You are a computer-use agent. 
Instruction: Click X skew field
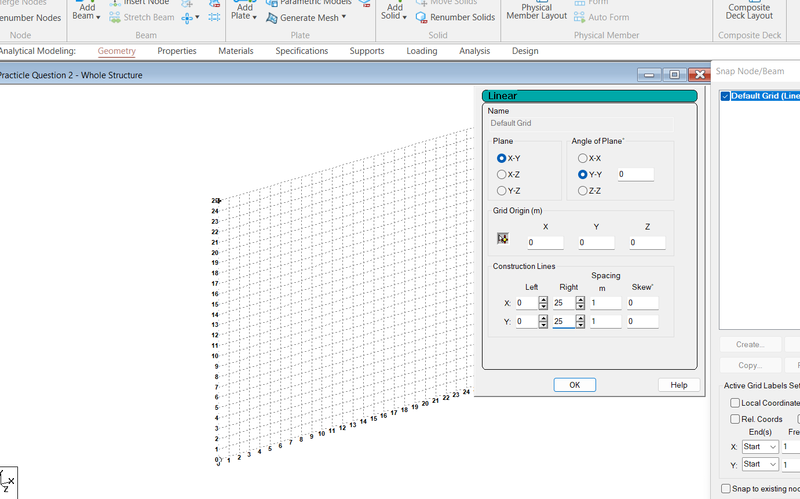(x=642, y=303)
